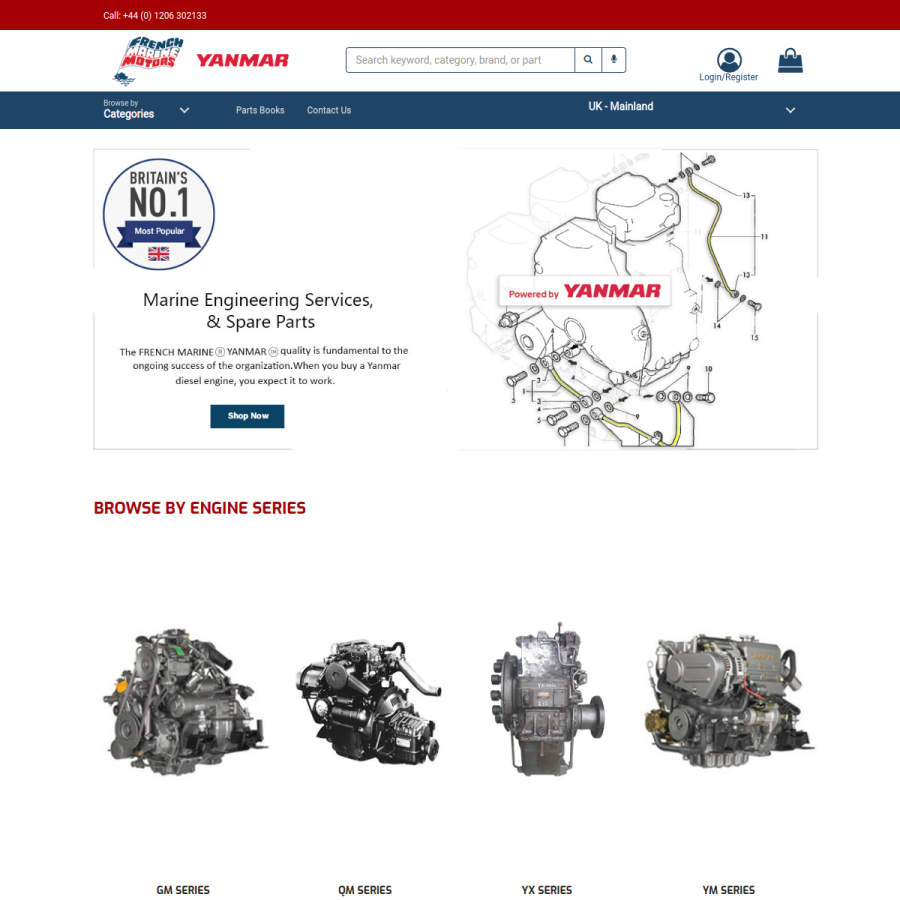Select the GM SERIES label

coord(183,890)
